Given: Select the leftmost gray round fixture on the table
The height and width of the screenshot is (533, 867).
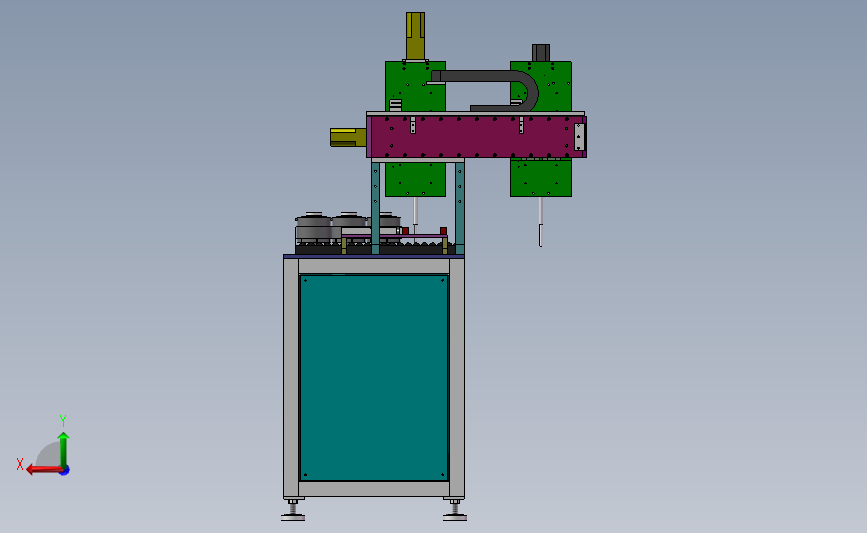Looking at the screenshot, I should [x=314, y=228].
